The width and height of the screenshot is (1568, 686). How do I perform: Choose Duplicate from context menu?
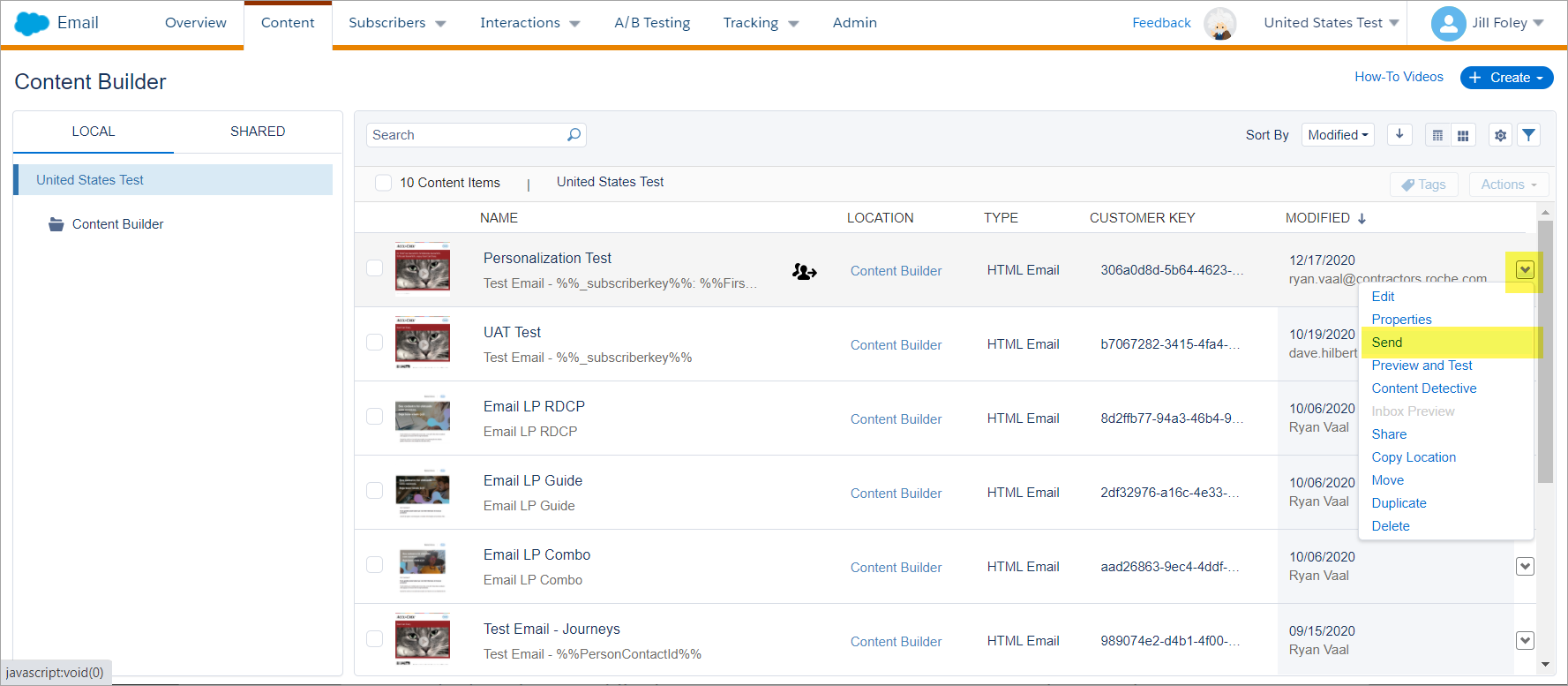pos(1399,503)
